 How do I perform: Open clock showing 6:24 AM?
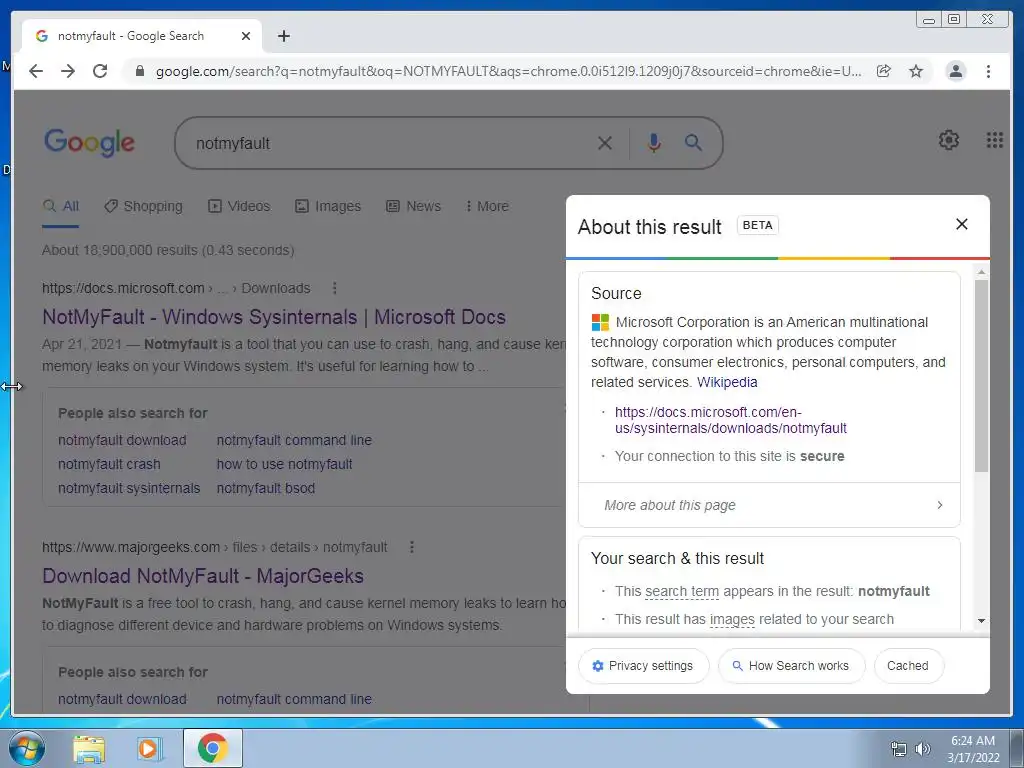pyautogui.click(x=973, y=749)
